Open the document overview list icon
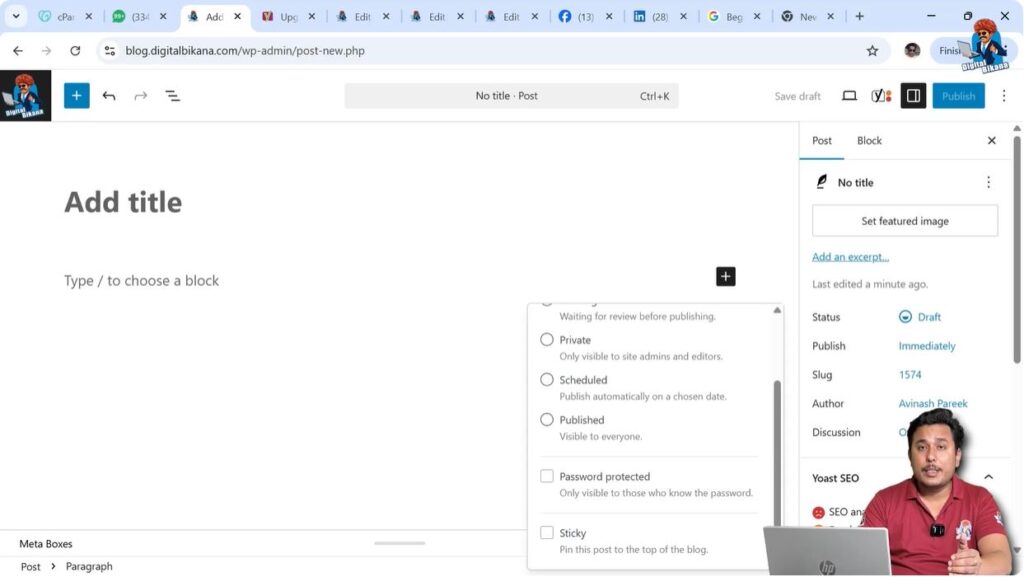The image size is (1024, 577). tap(172, 96)
